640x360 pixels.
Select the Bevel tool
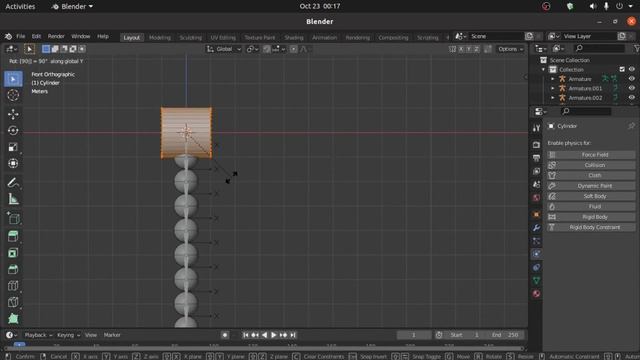tap(13, 269)
